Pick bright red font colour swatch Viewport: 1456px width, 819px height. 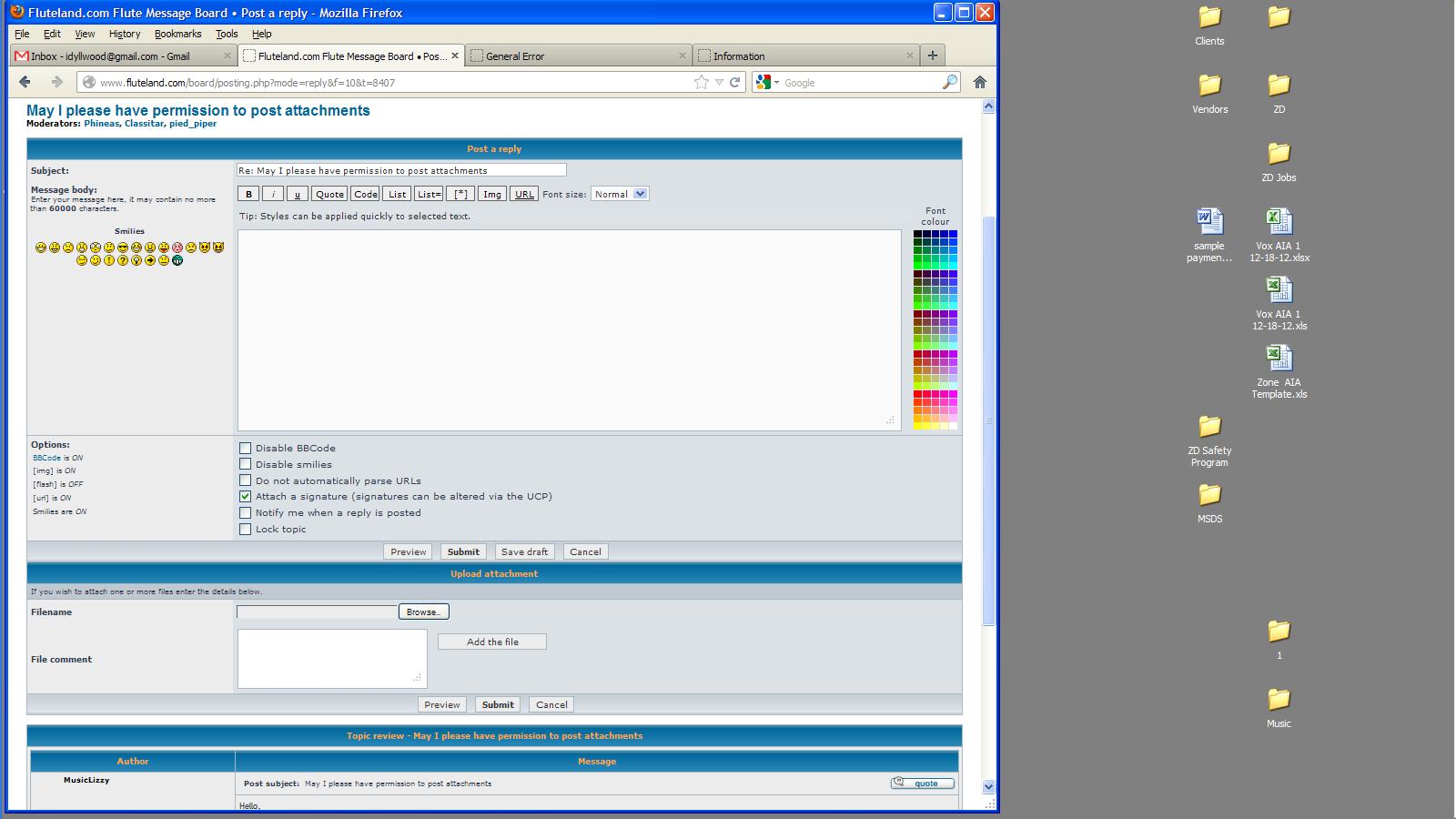pyautogui.click(x=917, y=394)
